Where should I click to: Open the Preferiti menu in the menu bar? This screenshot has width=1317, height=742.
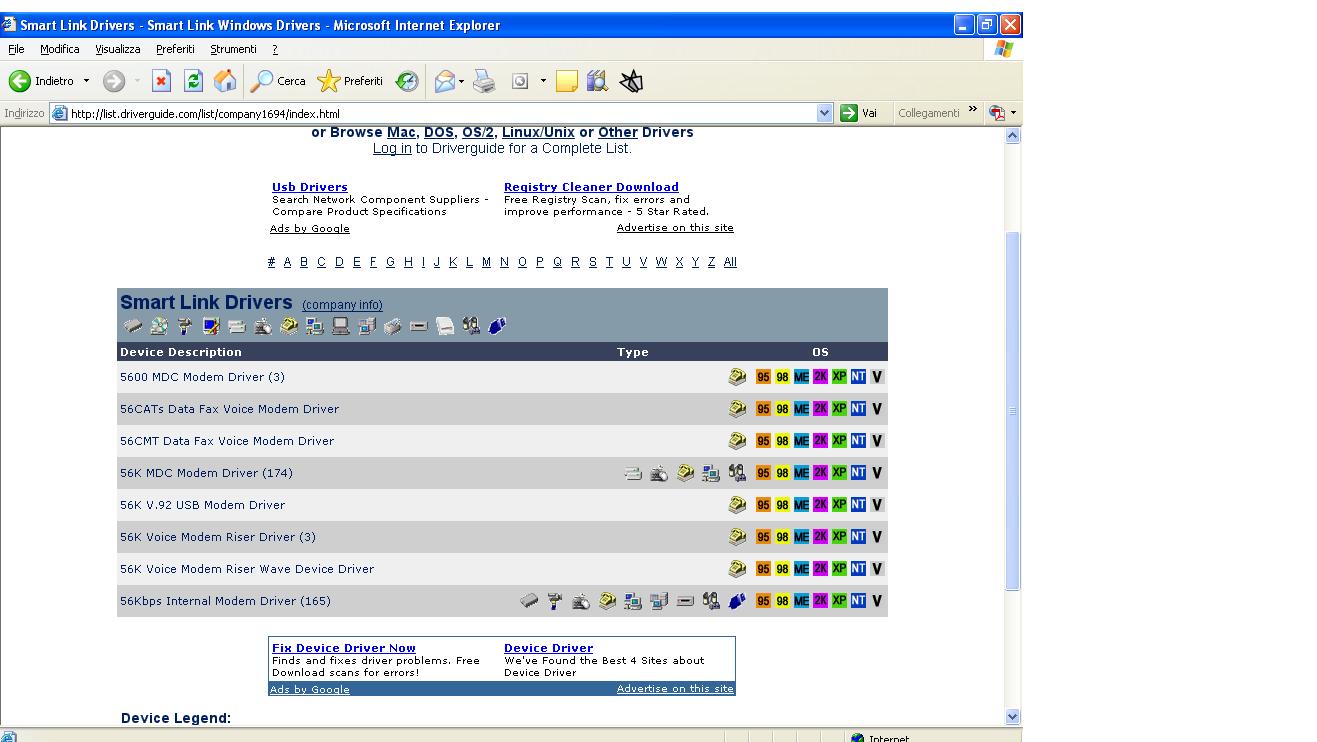coord(175,49)
